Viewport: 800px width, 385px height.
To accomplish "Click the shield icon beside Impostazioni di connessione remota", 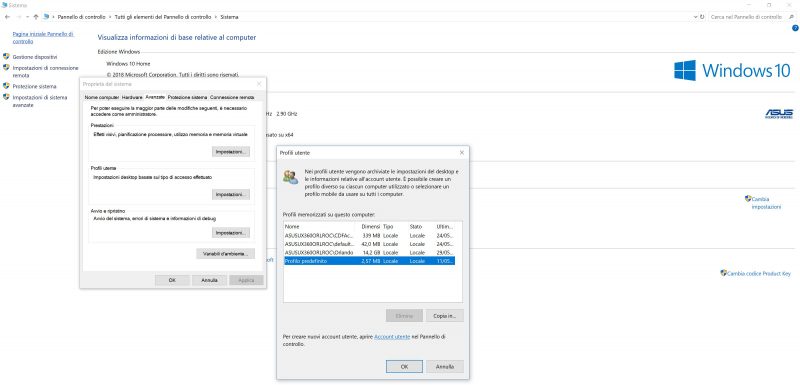I will pyautogui.click(x=6, y=67).
